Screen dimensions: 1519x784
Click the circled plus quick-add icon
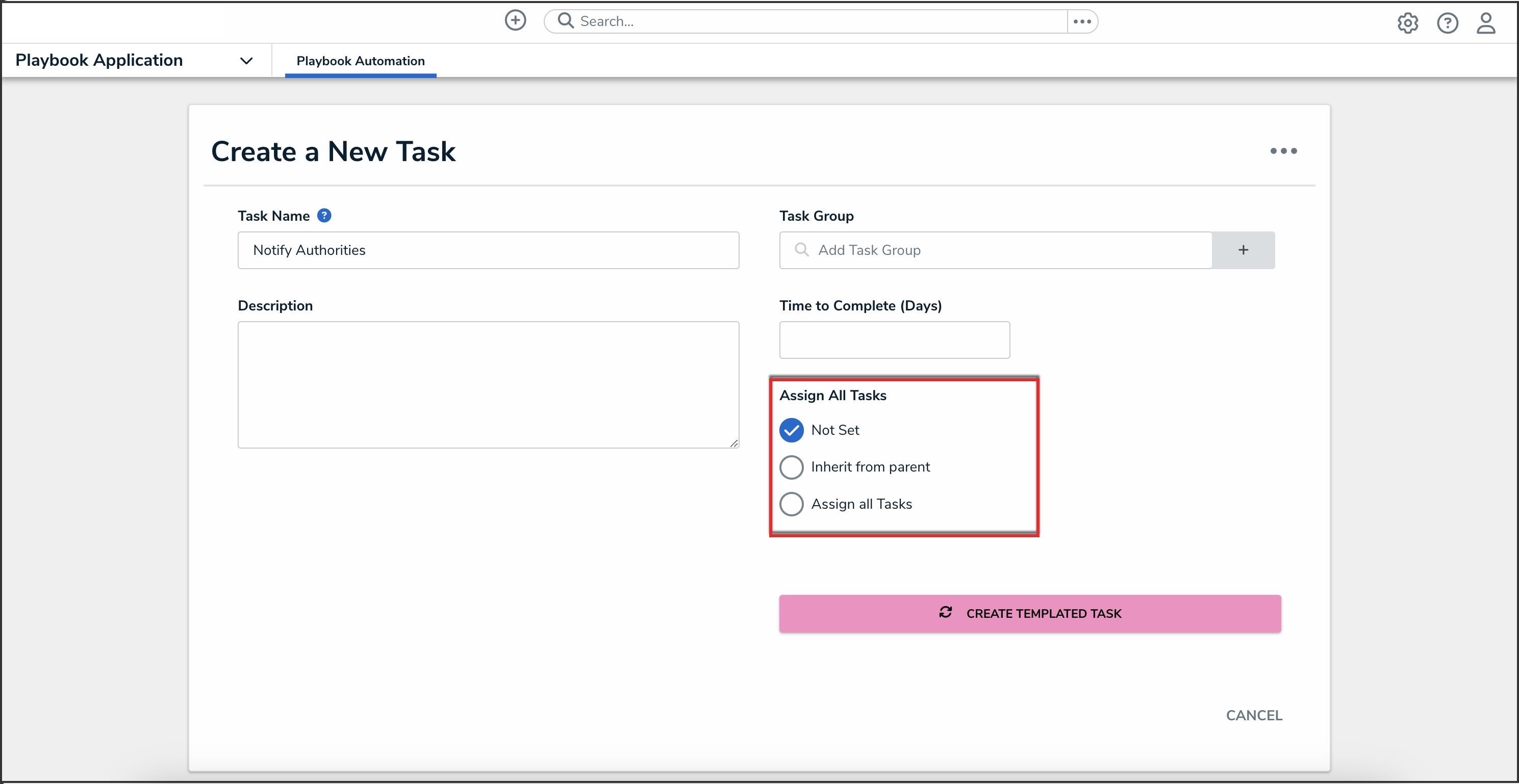[x=515, y=20]
